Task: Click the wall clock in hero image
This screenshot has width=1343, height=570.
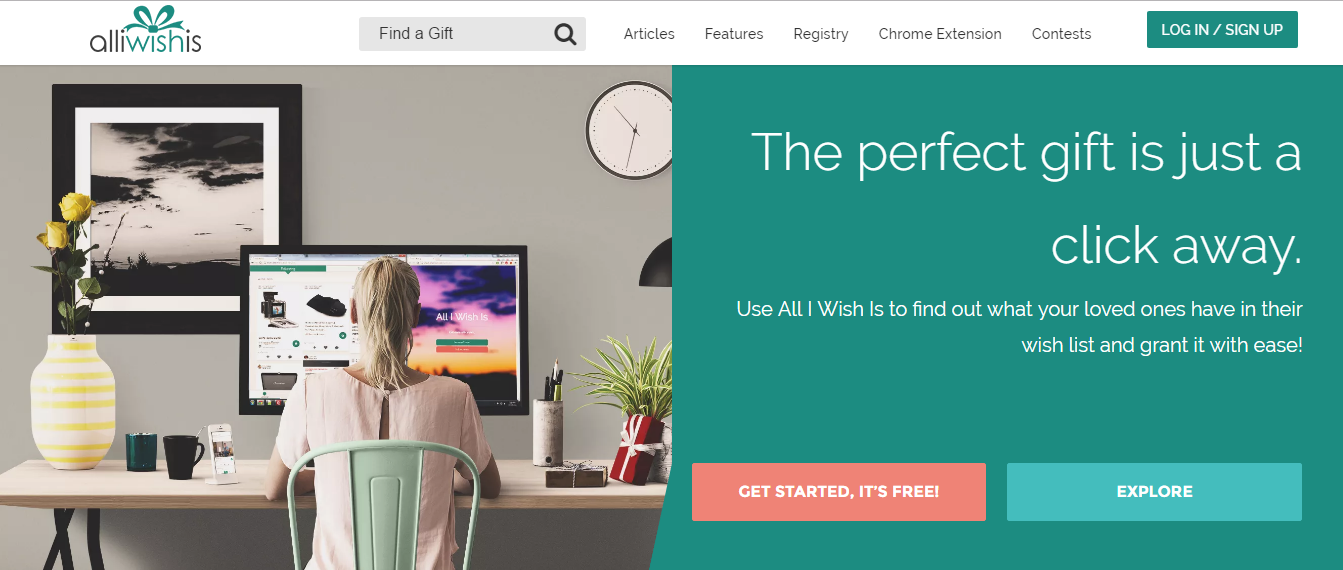Action: point(627,130)
